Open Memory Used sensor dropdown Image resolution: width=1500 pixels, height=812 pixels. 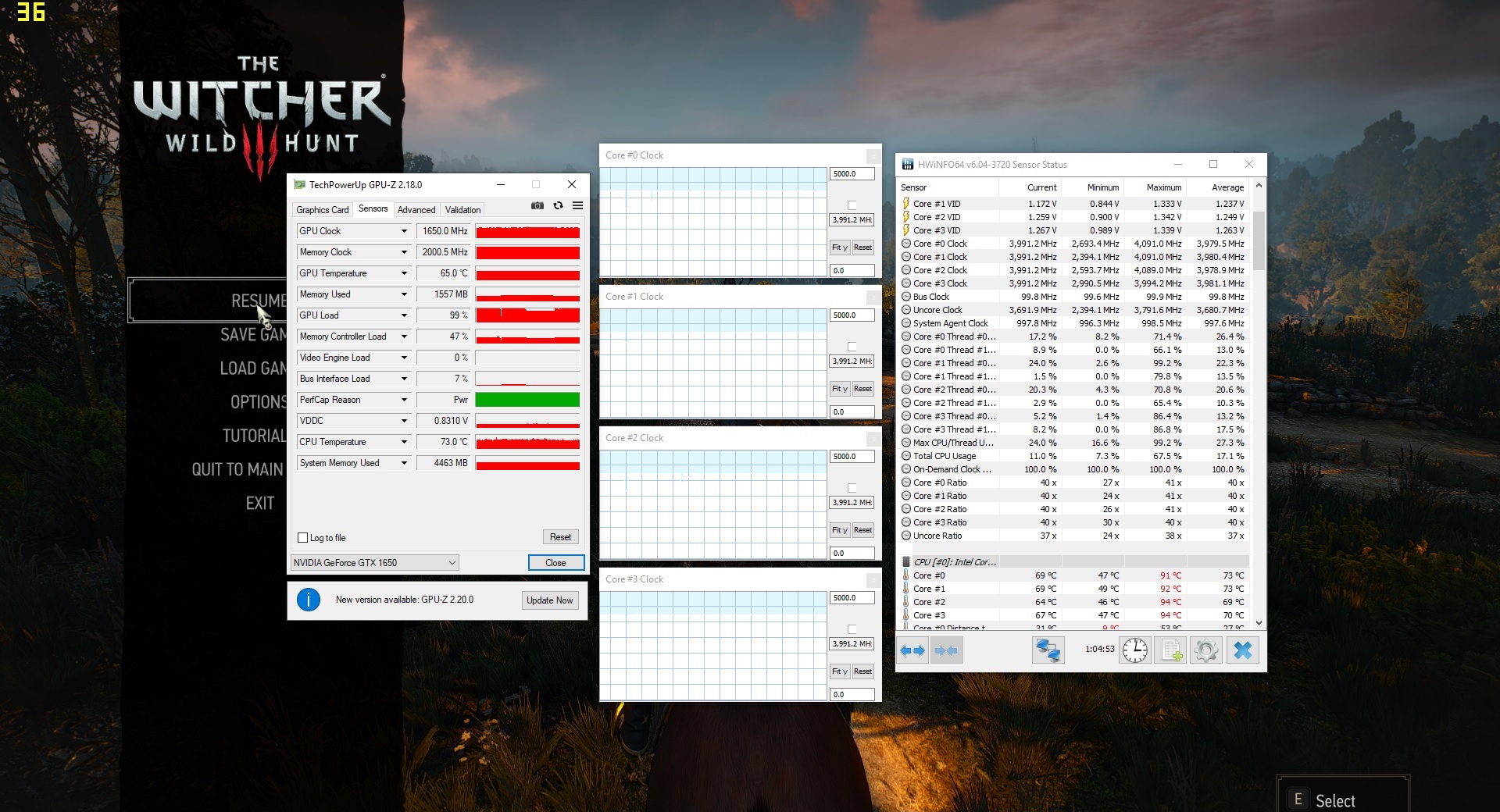tap(404, 294)
